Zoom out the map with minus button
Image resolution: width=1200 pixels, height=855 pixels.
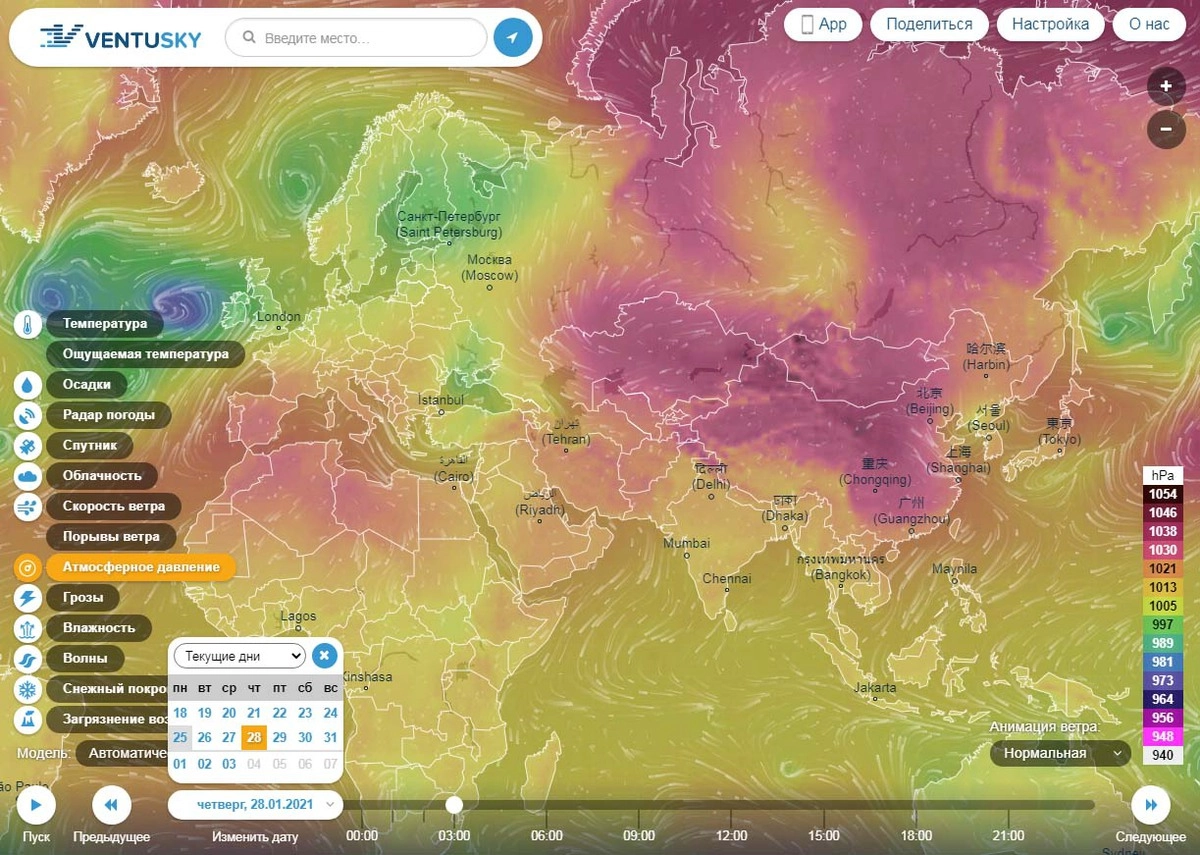tap(1166, 129)
